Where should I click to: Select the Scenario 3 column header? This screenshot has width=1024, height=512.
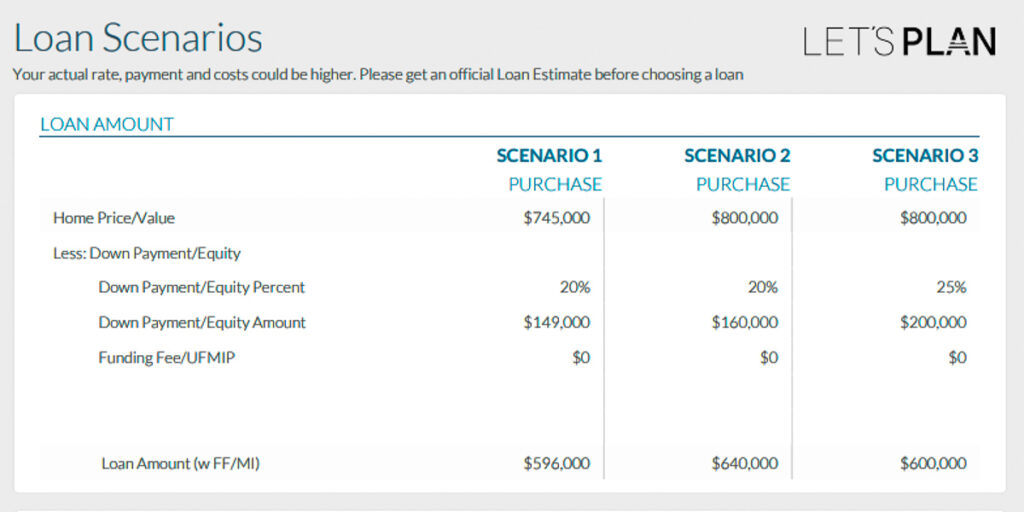tap(925, 156)
